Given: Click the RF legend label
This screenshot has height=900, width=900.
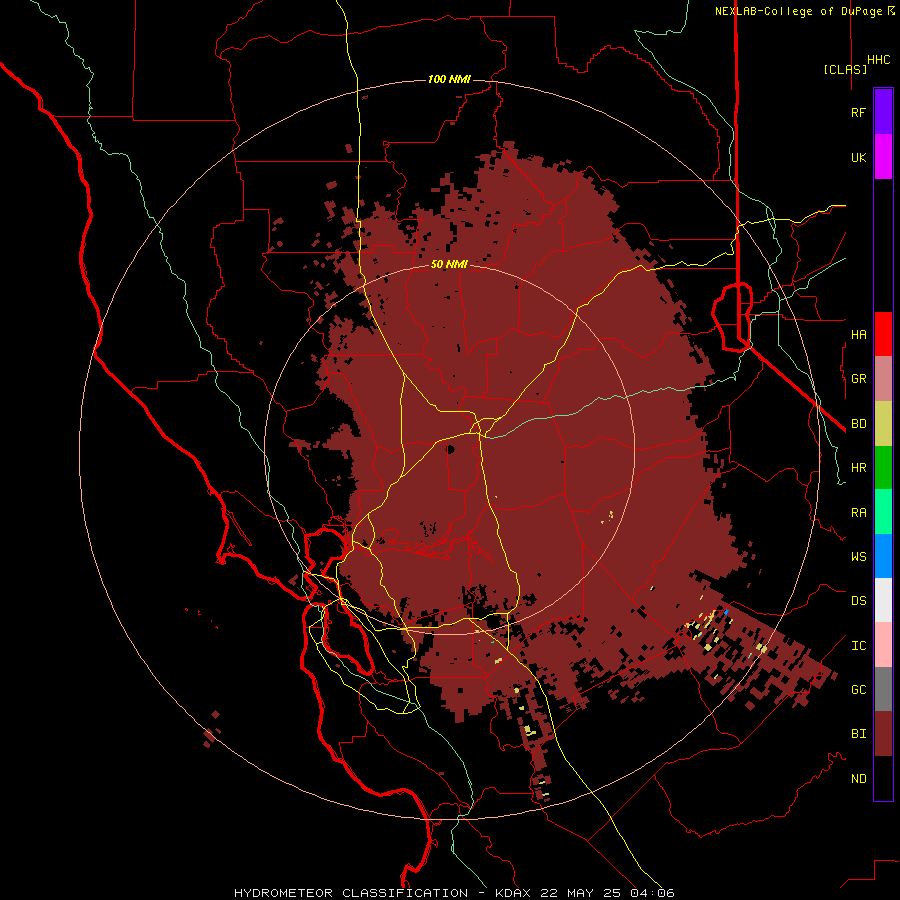Looking at the screenshot, I should point(858,112).
